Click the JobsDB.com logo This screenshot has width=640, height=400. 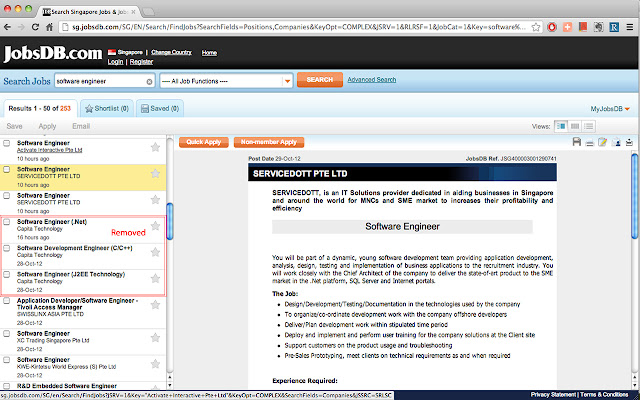53,53
